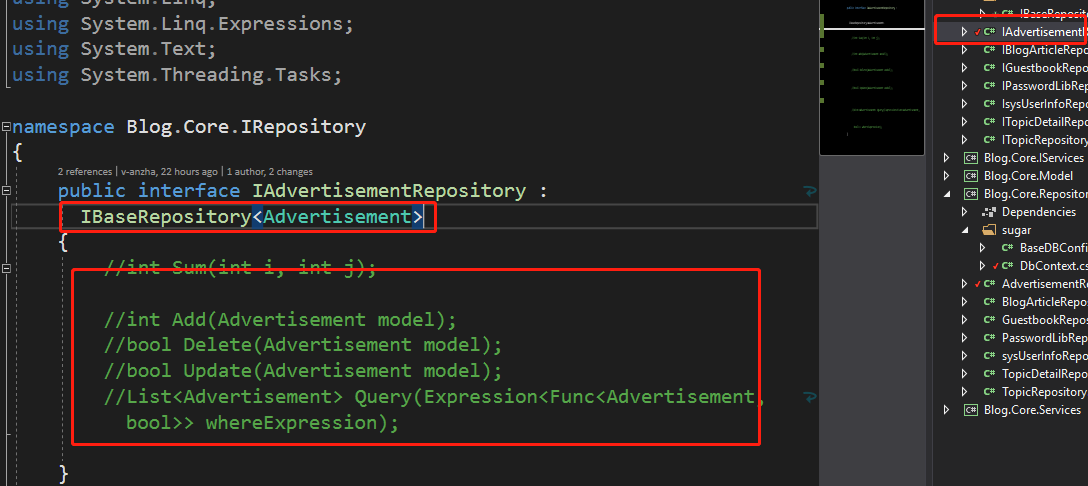
Task: Collapse the IAdvertisementRepository interface outlining block
Action: pos(6,191)
